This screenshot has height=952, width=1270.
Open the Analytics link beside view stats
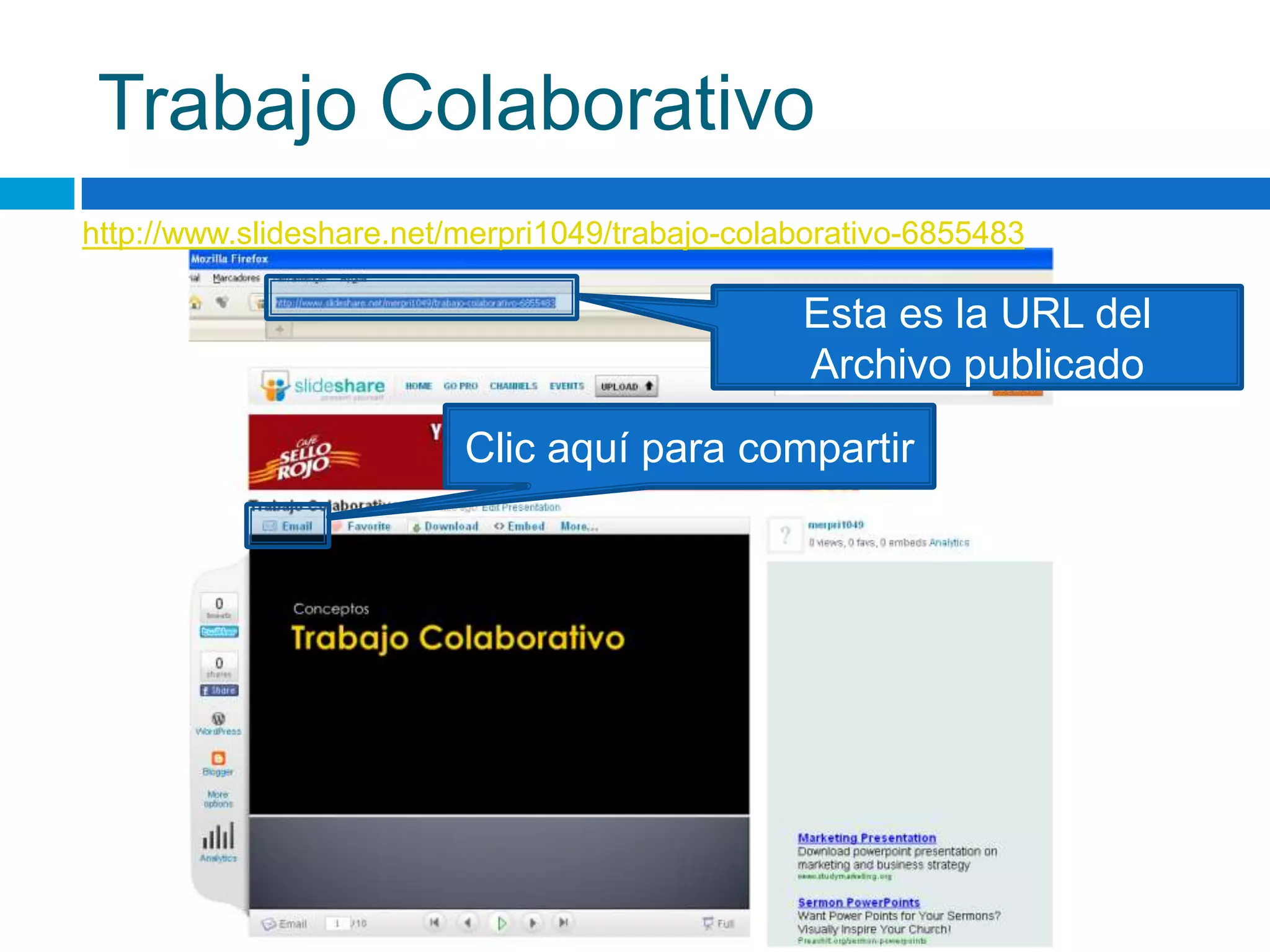click(949, 543)
